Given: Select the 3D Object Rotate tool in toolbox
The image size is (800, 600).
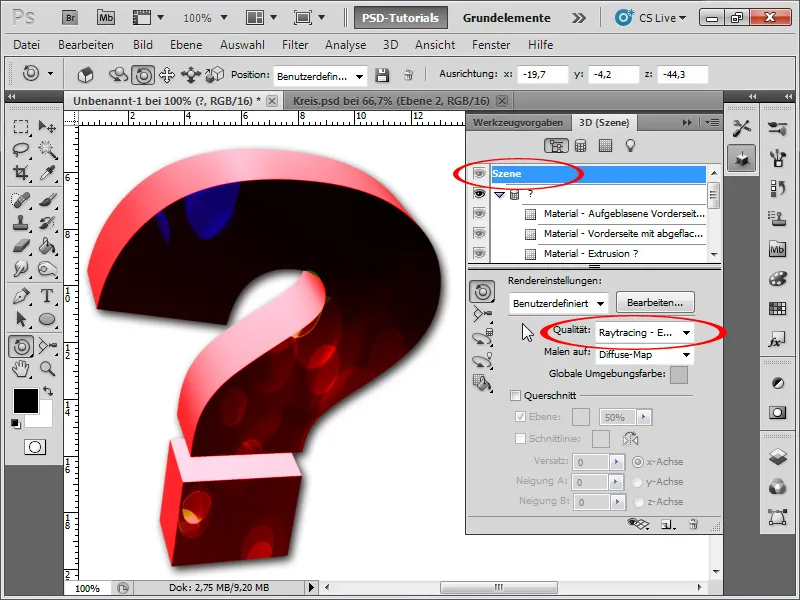Looking at the screenshot, I should pyautogui.click(x=21, y=346).
